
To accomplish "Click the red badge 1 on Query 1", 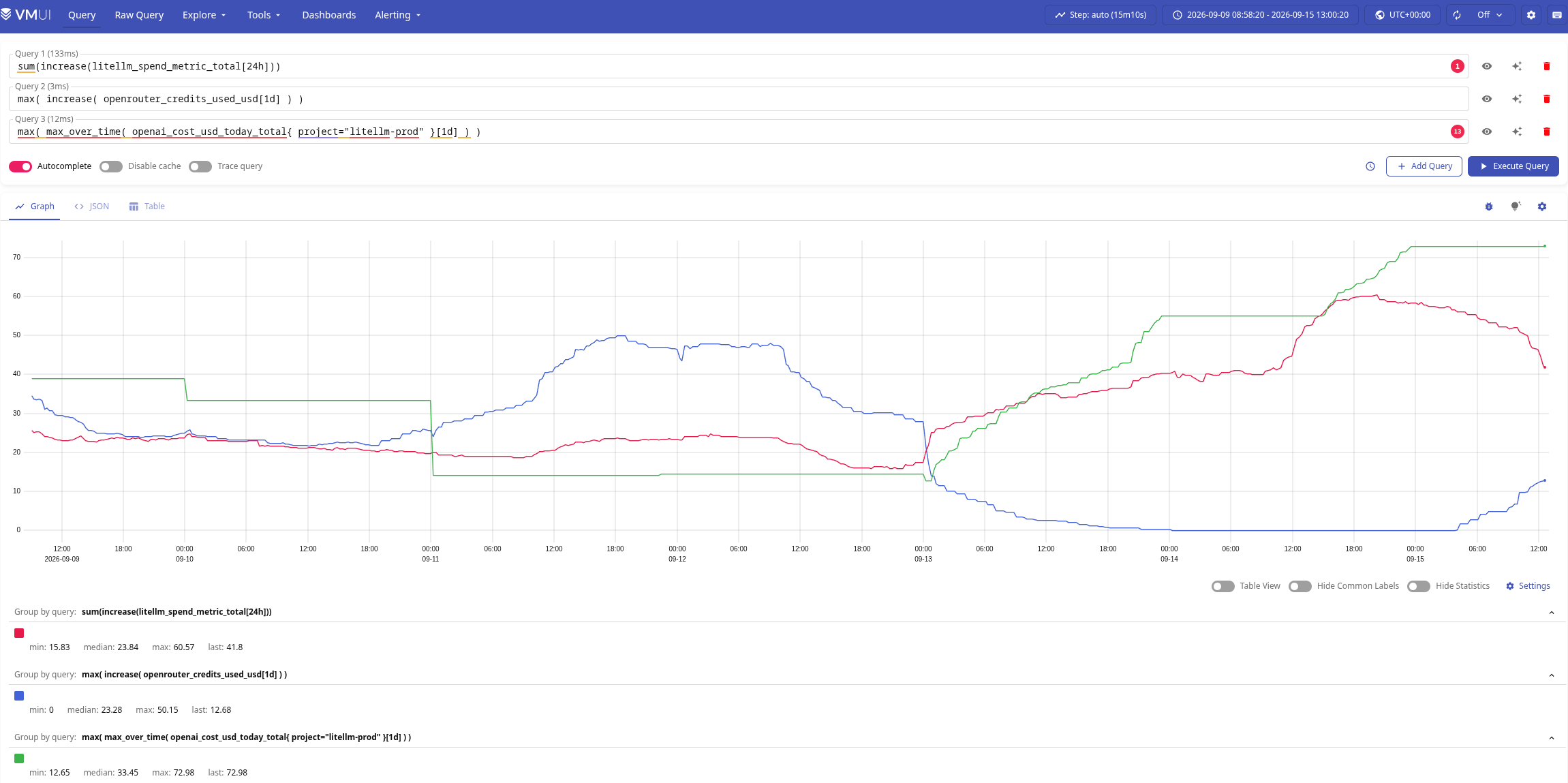I will click(x=1458, y=66).
